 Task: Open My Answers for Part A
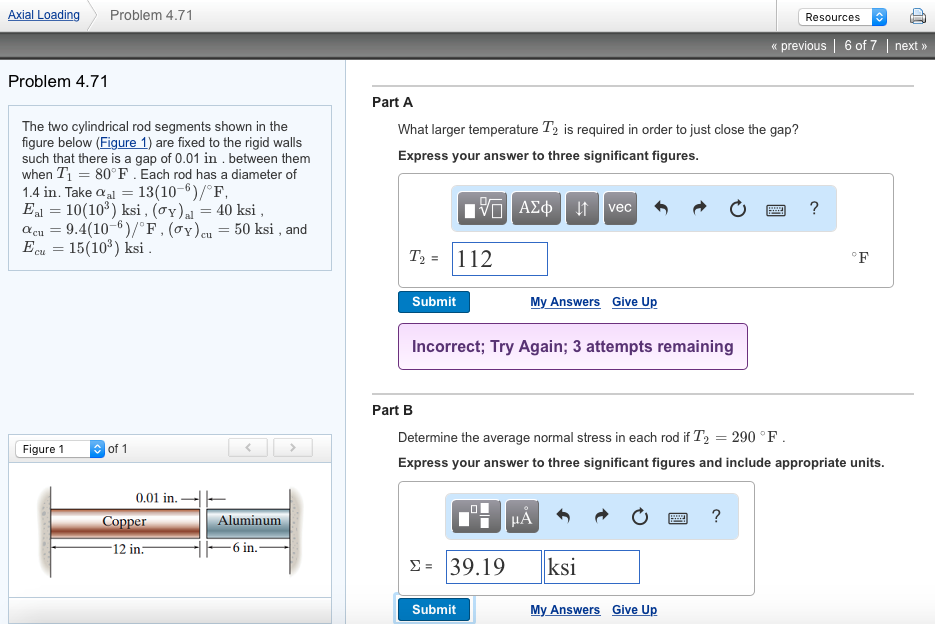[565, 302]
